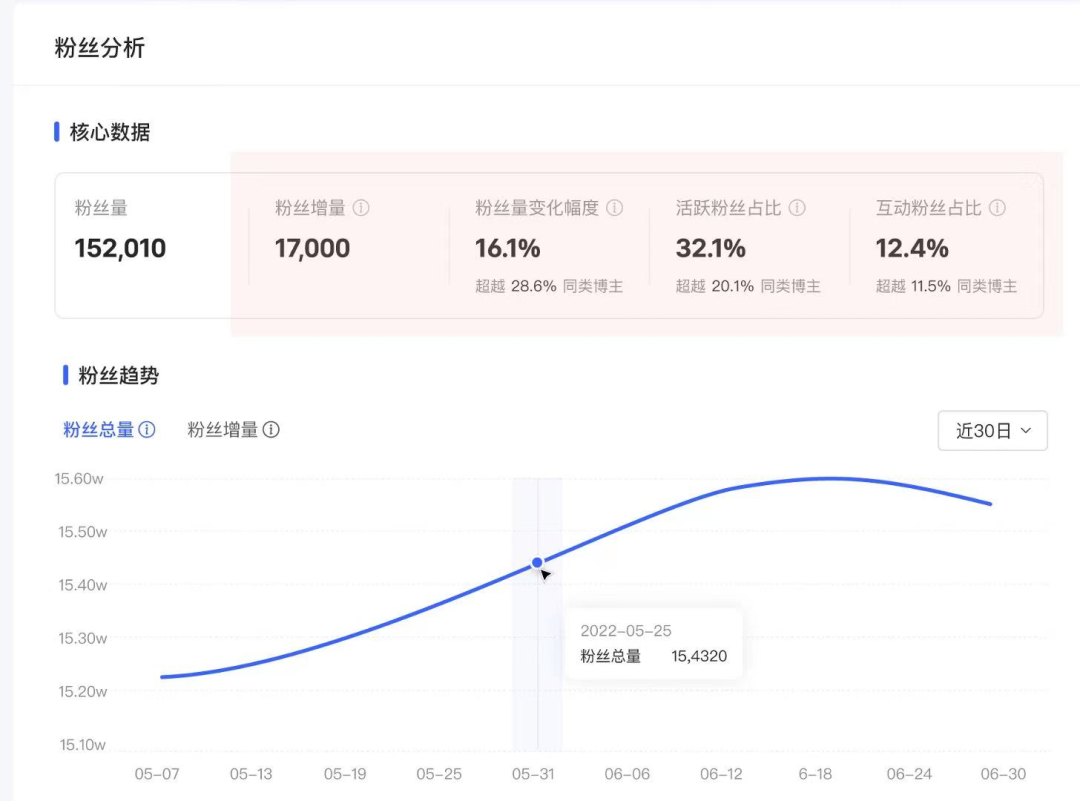Click info icon next to 互动粉丝占比
Viewport: 1080px width, 801px height.
click(x=997, y=209)
